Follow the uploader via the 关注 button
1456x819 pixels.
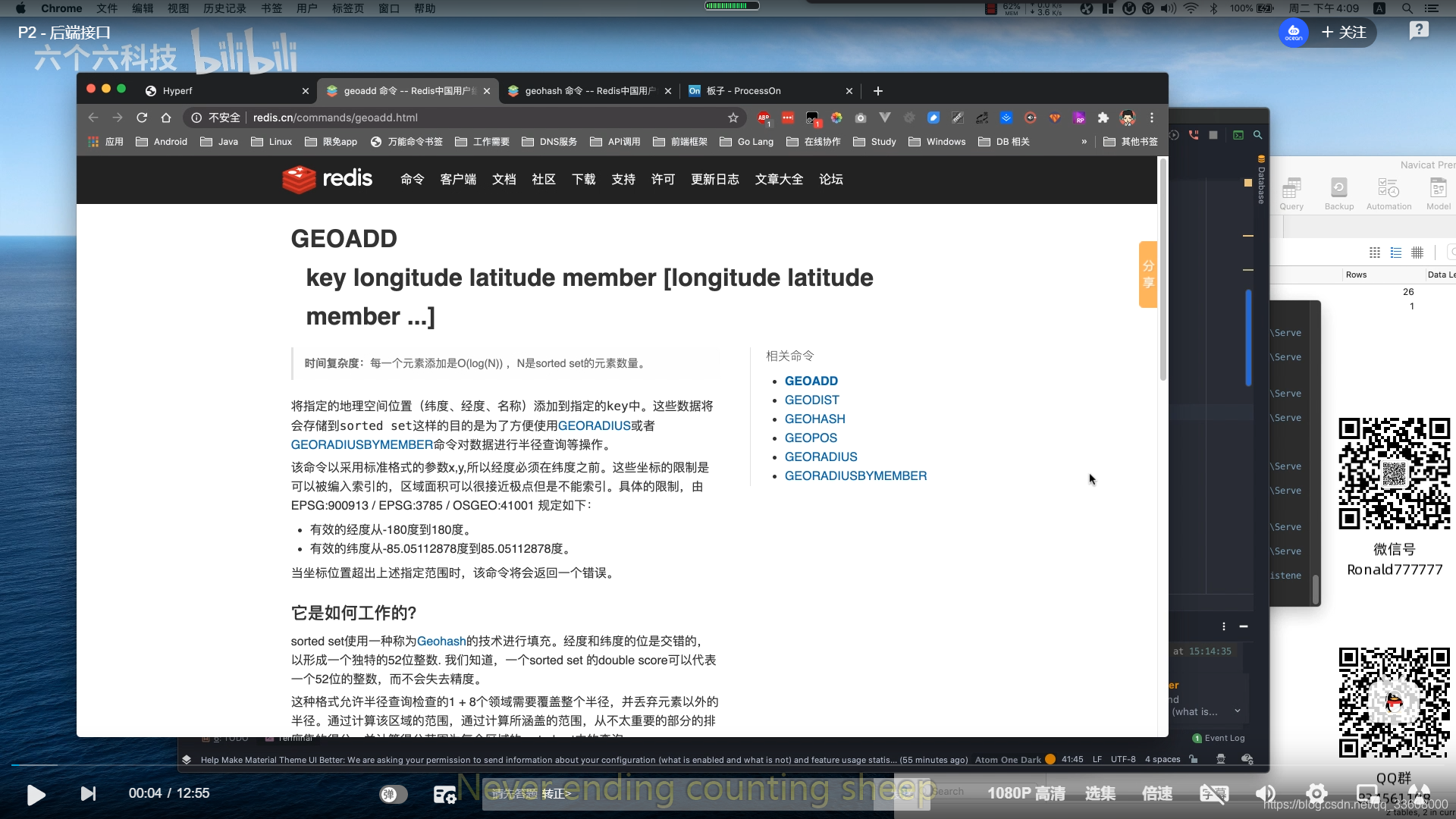[x=1344, y=33]
